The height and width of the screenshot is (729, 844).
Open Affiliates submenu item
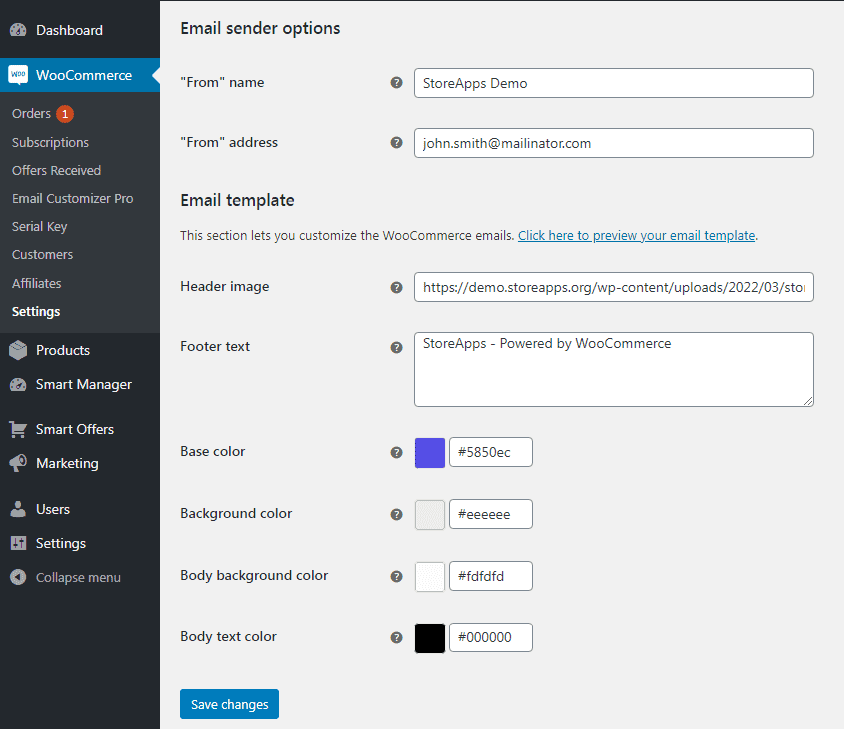coord(37,283)
